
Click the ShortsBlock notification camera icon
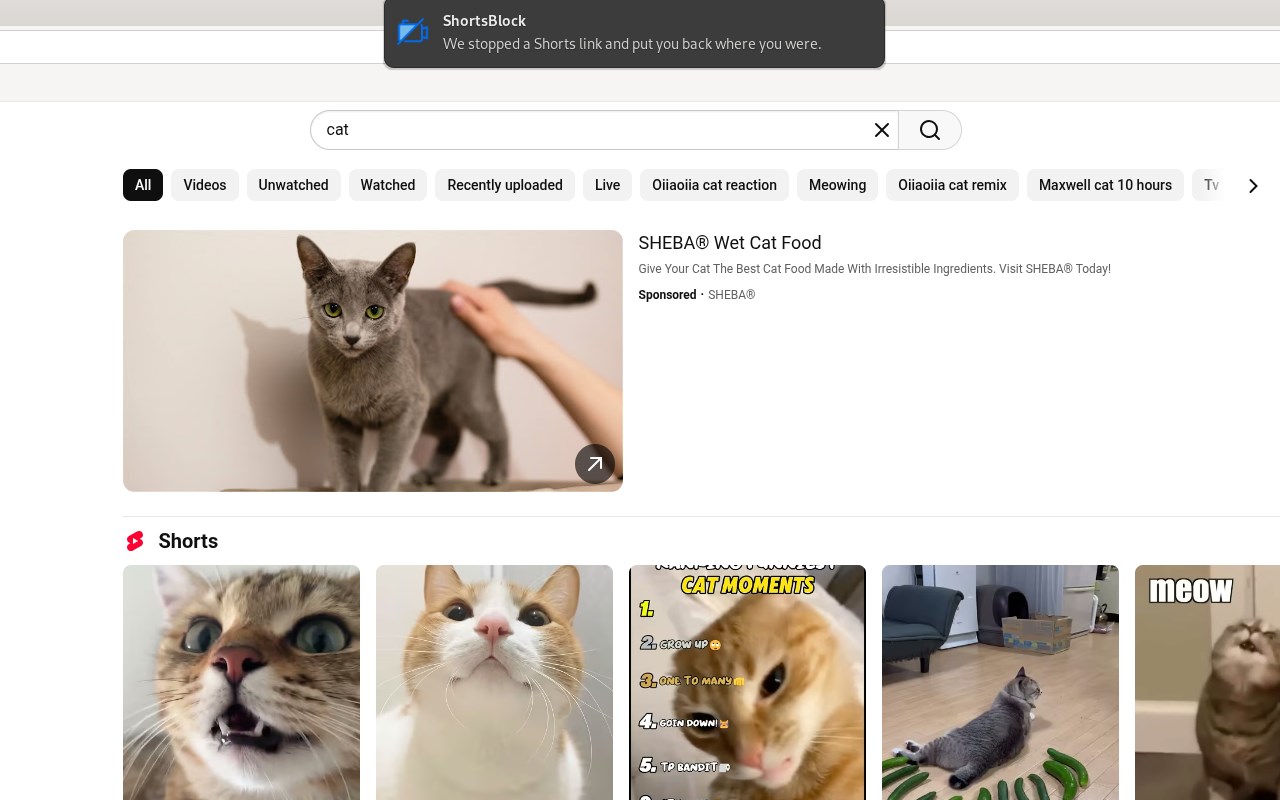coord(412,32)
